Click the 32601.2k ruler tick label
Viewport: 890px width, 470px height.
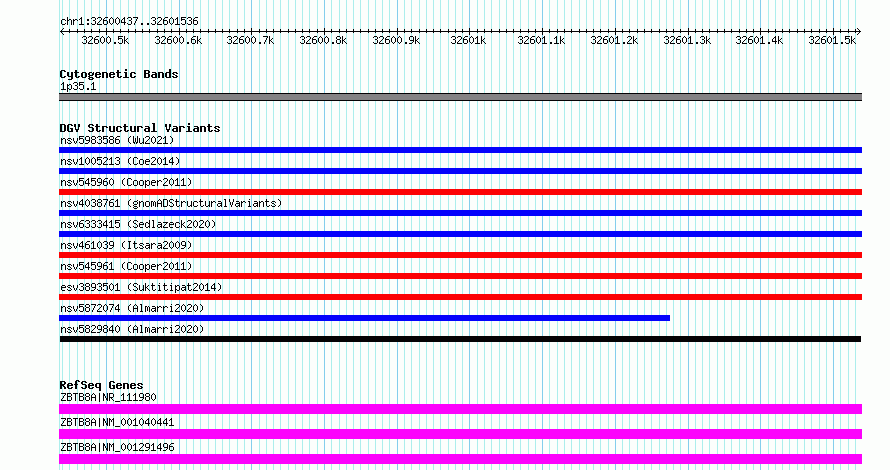(614, 40)
